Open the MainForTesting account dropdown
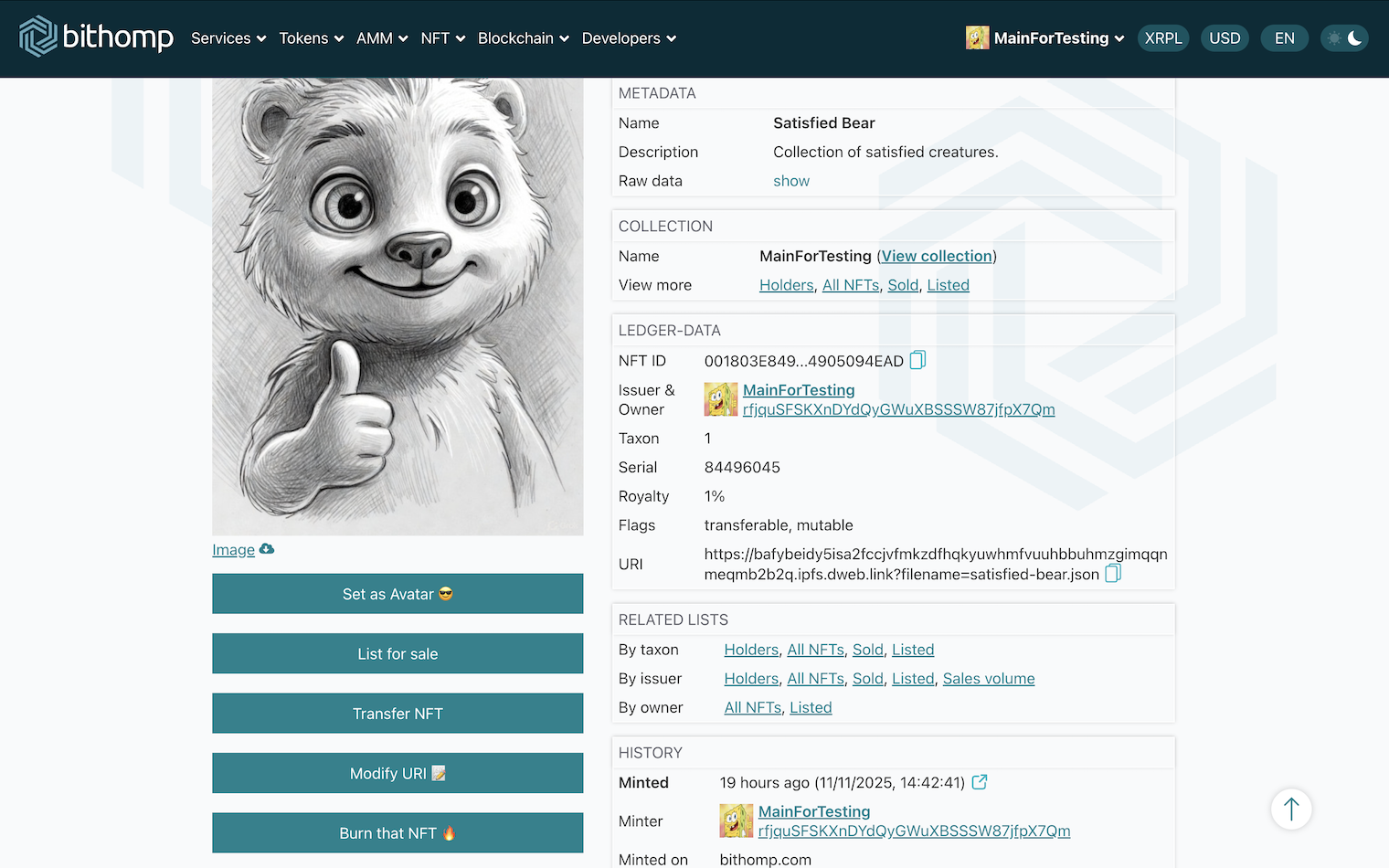This screenshot has height=868, width=1389. [1045, 38]
